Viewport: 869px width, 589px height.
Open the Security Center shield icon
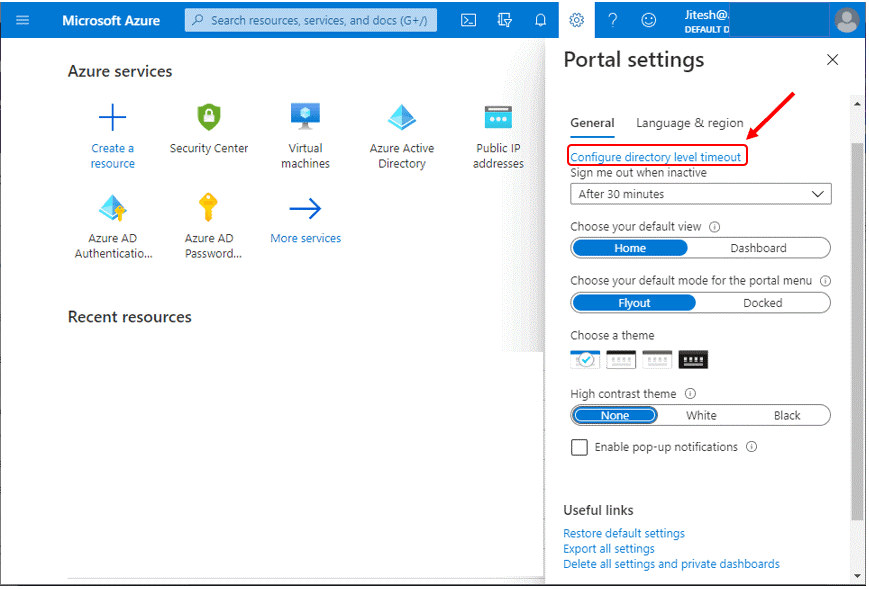click(x=209, y=117)
